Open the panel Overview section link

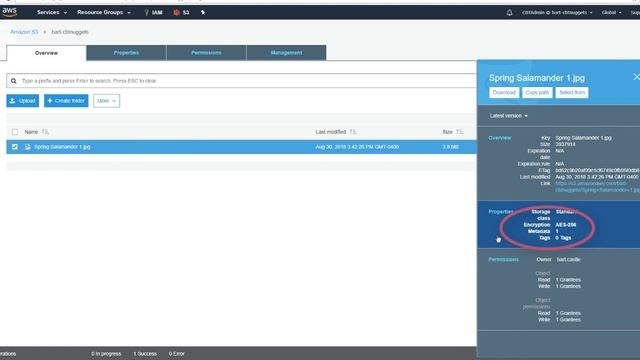(500, 138)
